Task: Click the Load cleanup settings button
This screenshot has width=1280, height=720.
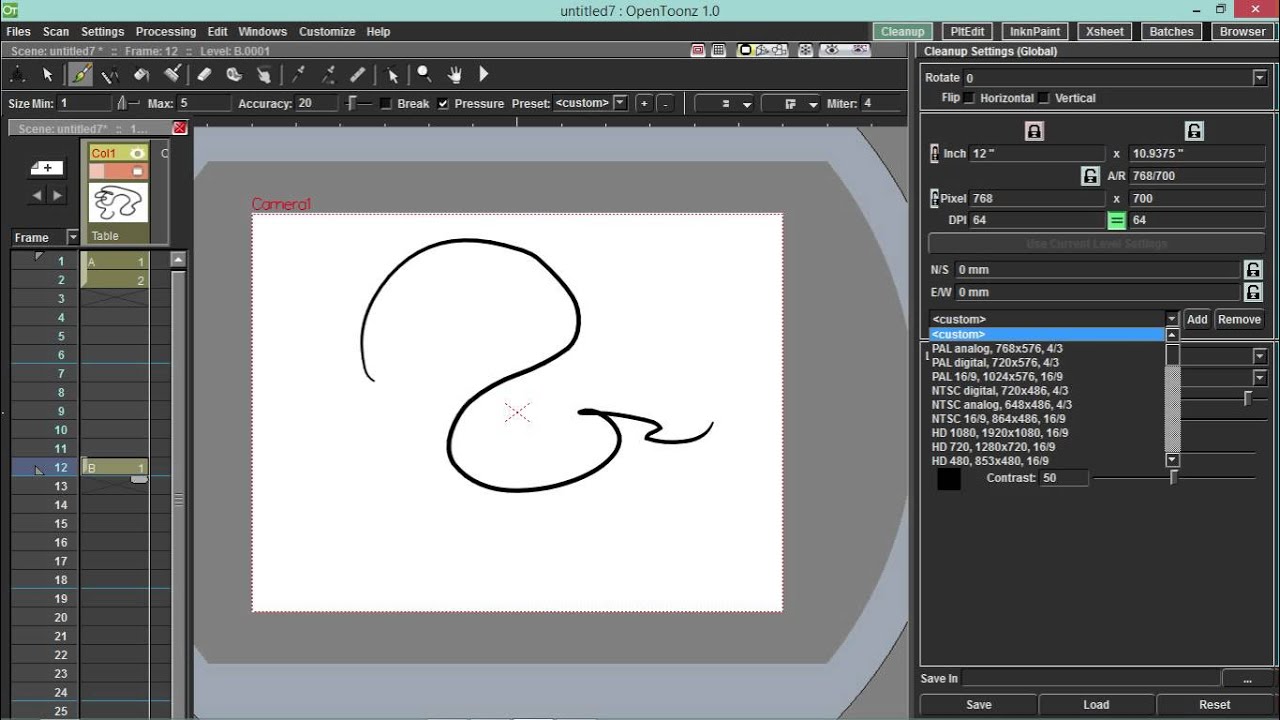Action: [x=1096, y=705]
